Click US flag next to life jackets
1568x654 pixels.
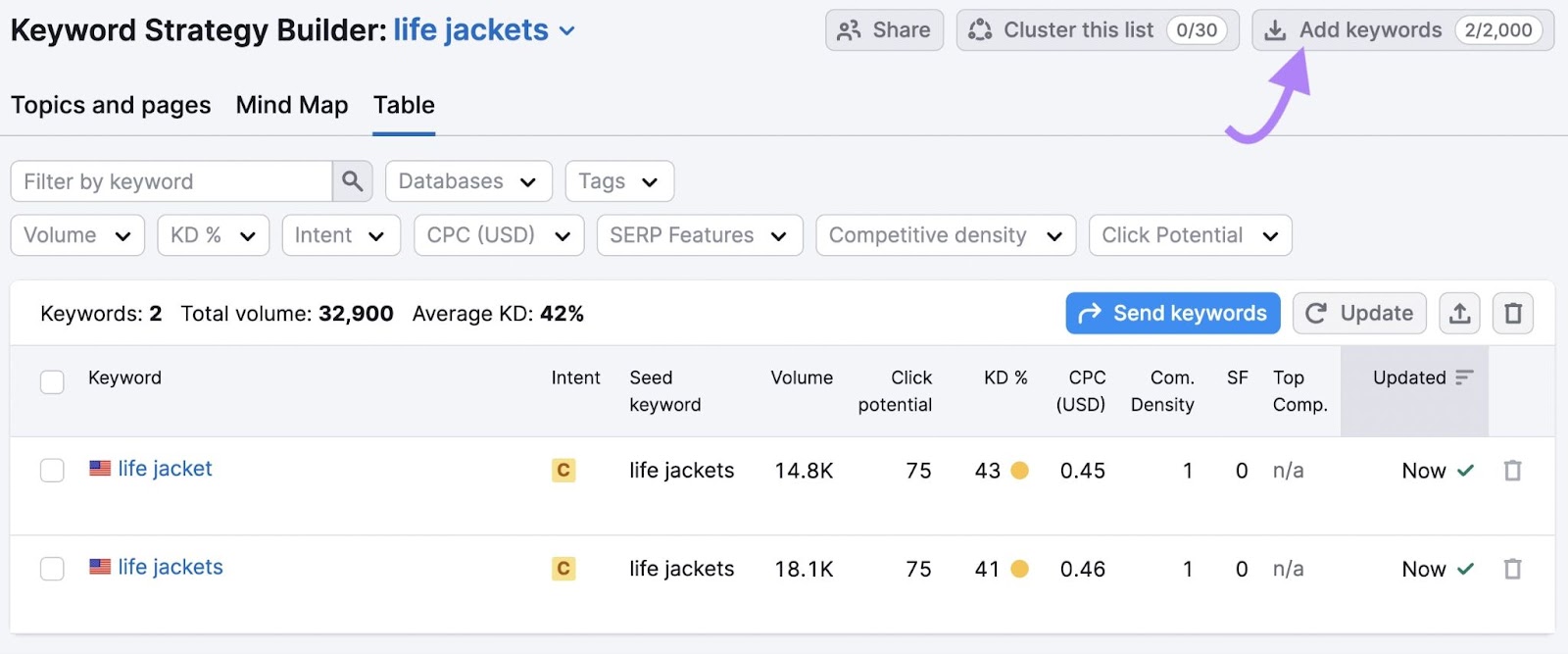point(100,567)
